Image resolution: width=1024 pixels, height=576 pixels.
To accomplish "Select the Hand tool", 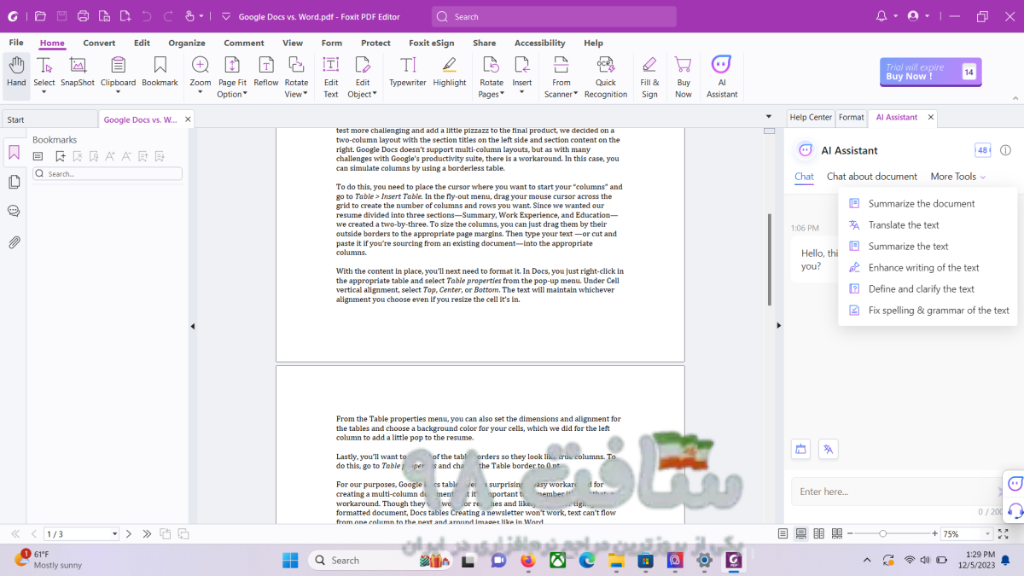I will point(16,71).
